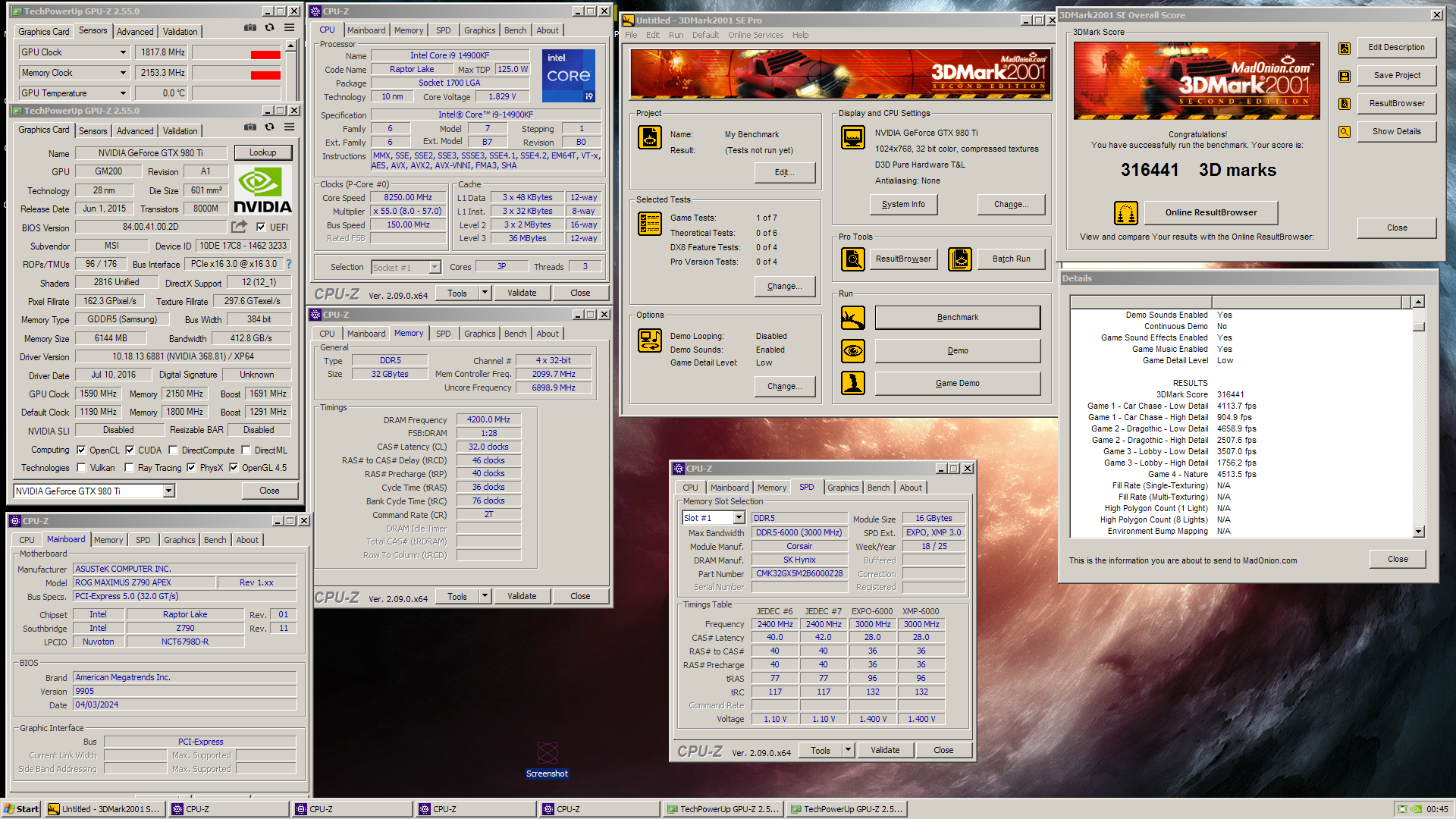Toggle the DirectCompute checkbox
The width and height of the screenshot is (1456, 819).
(174, 450)
